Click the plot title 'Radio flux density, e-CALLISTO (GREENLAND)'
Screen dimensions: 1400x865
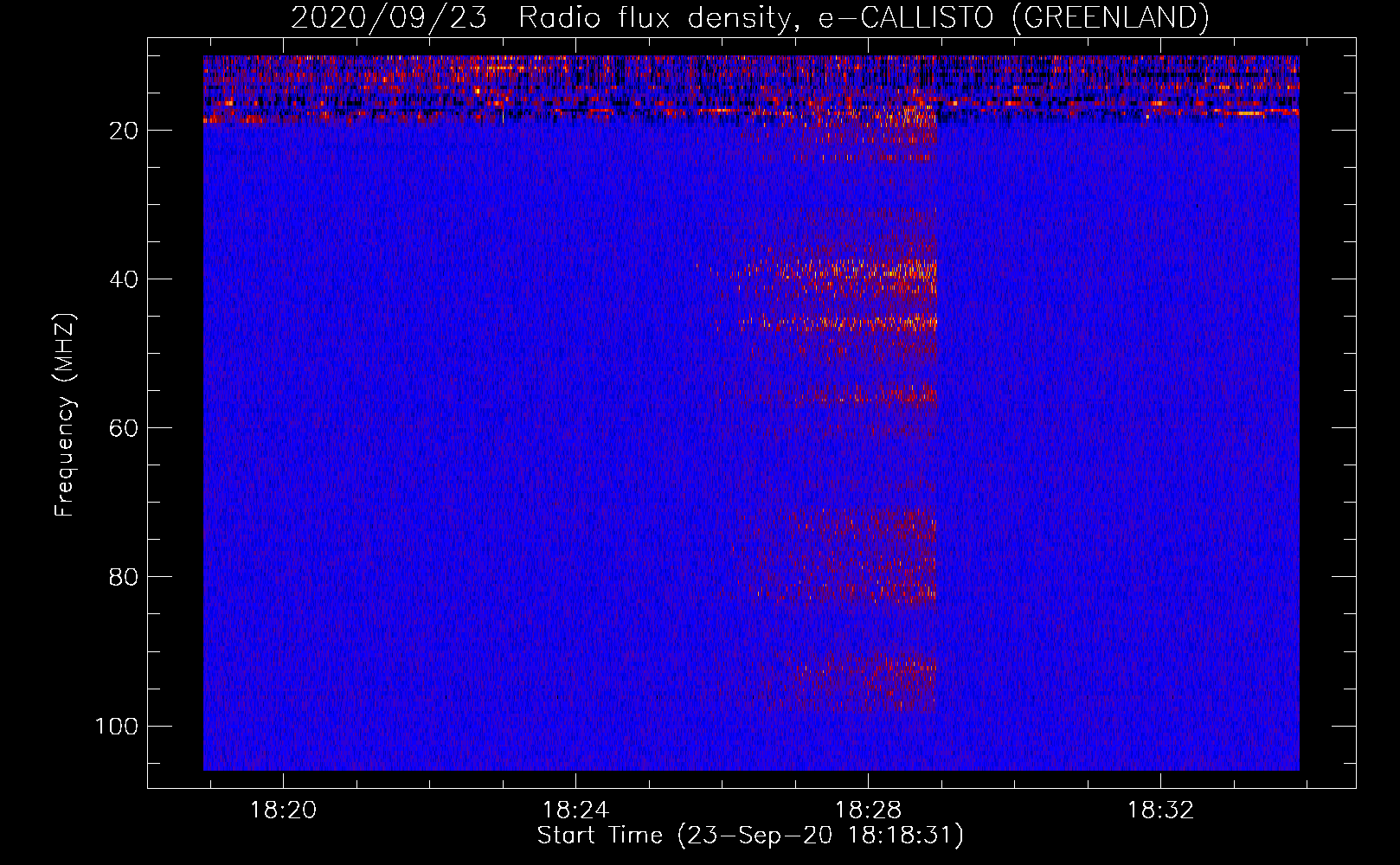coord(863,17)
